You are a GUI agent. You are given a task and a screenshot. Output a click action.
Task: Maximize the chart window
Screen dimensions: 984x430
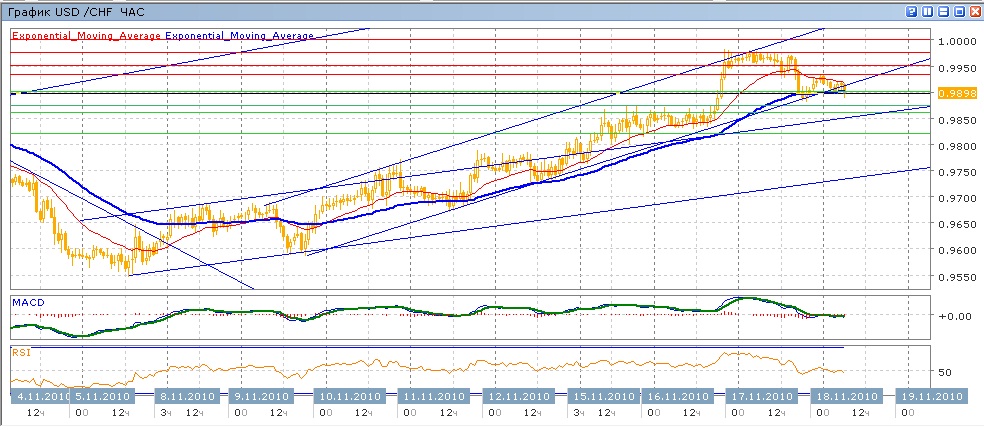coord(959,12)
